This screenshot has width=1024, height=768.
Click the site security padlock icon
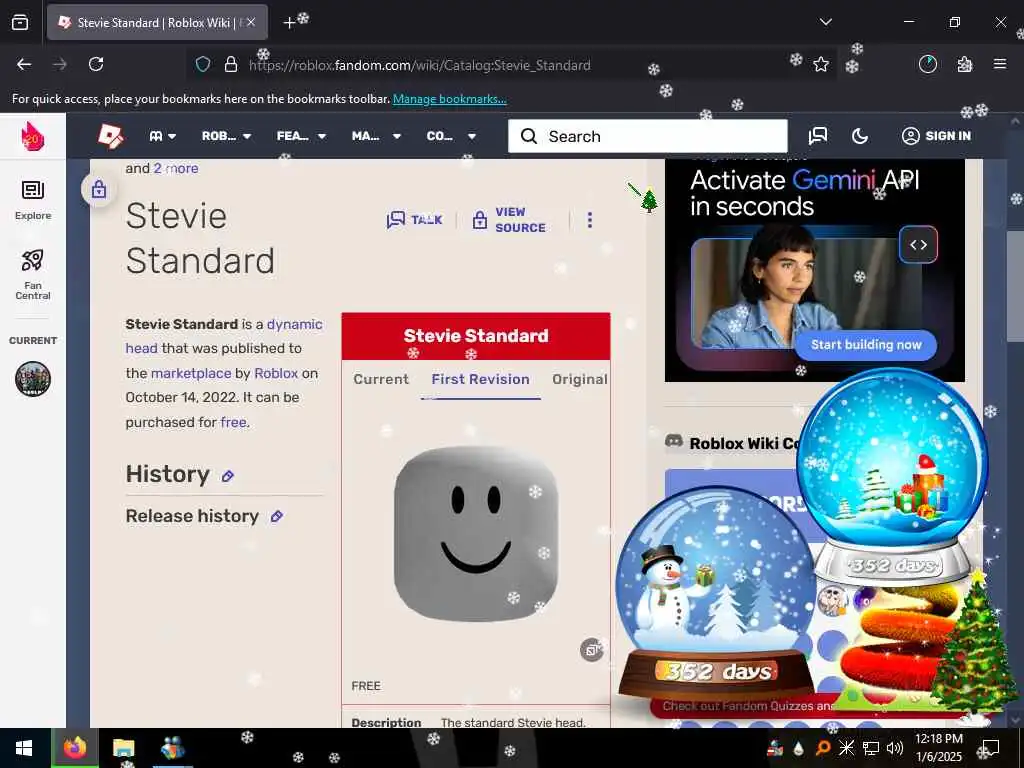pyautogui.click(x=231, y=65)
